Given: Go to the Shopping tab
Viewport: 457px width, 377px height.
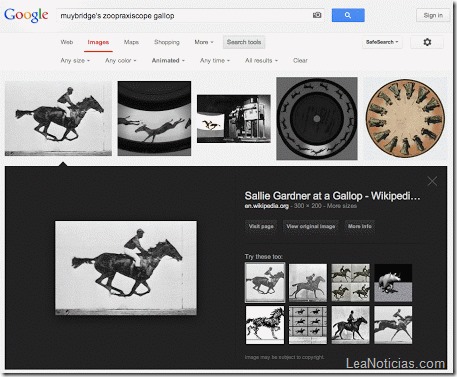Looking at the screenshot, I should 167,42.
